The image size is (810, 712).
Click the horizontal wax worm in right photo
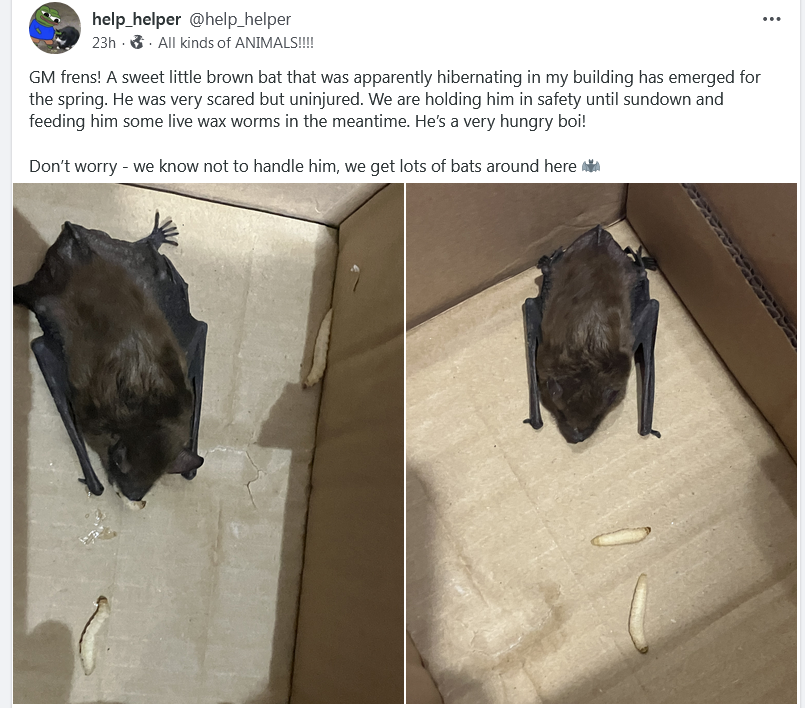tap(620, 536)
